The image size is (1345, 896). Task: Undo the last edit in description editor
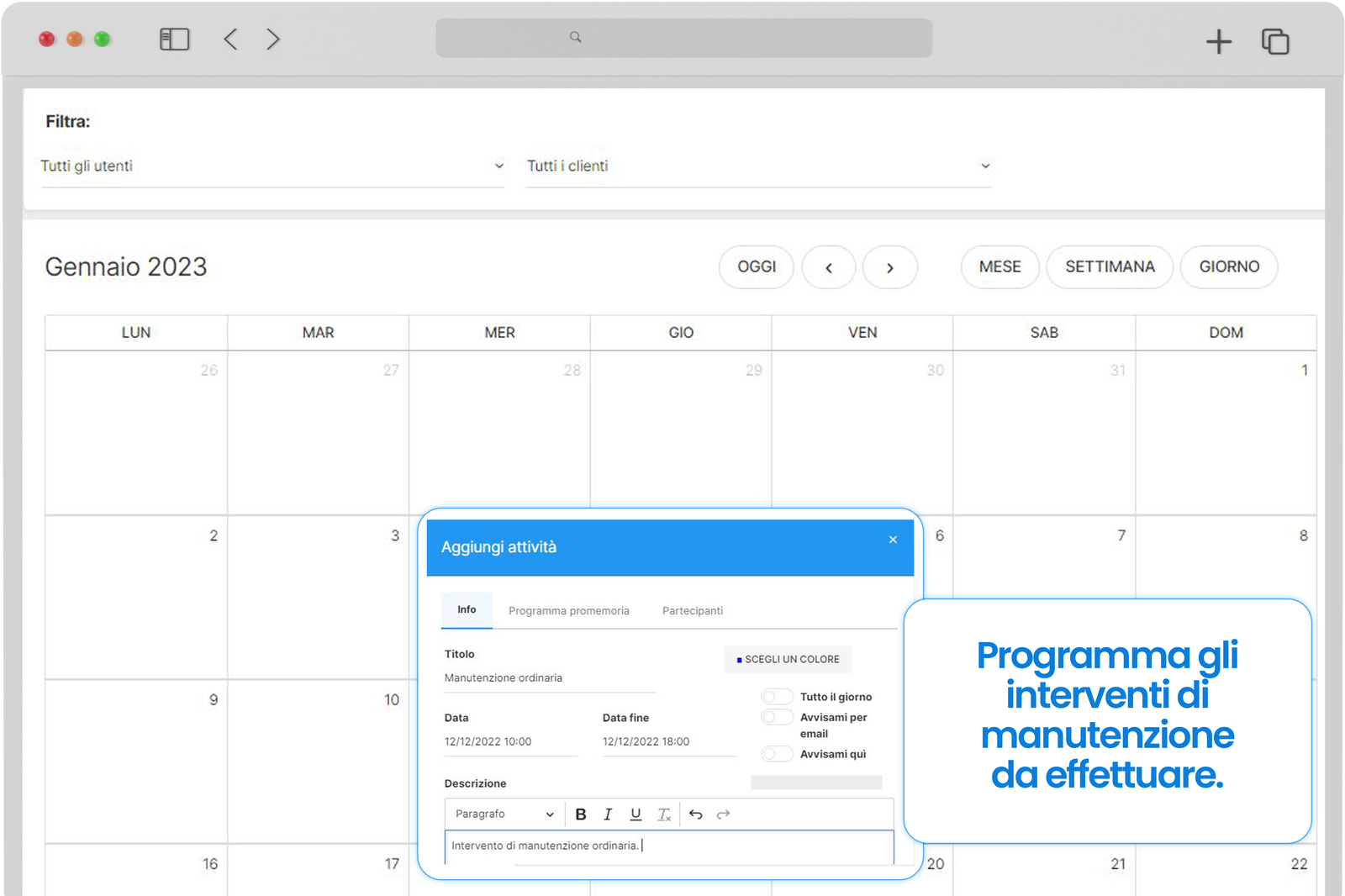695,814
